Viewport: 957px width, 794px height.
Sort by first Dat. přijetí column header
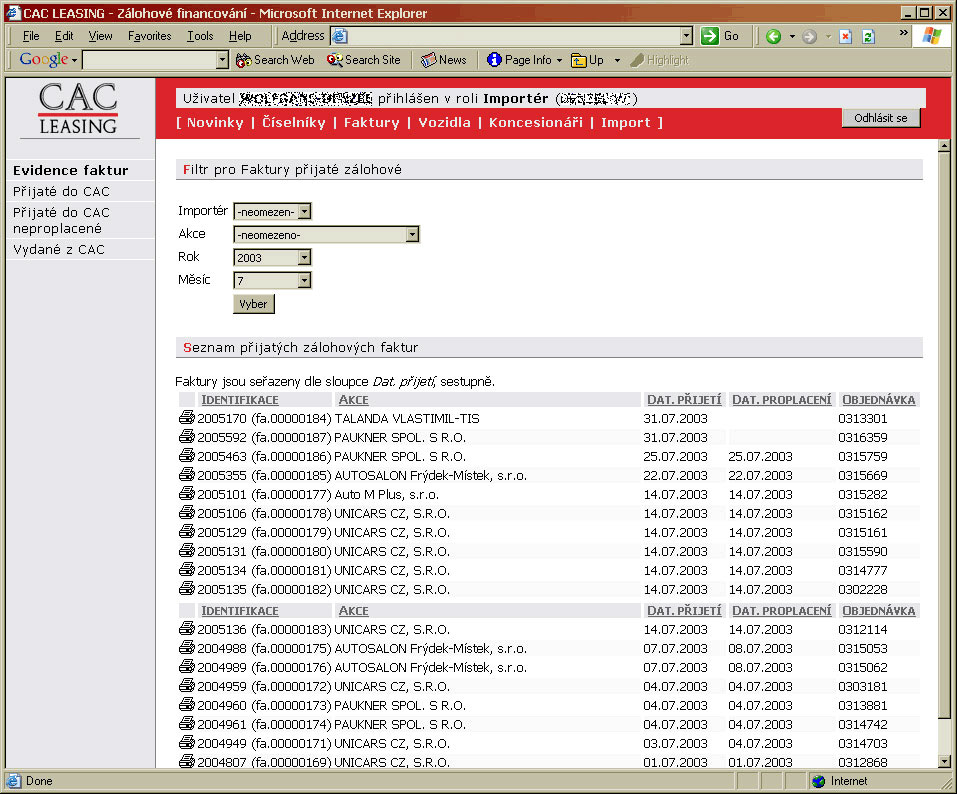[684, 400]
